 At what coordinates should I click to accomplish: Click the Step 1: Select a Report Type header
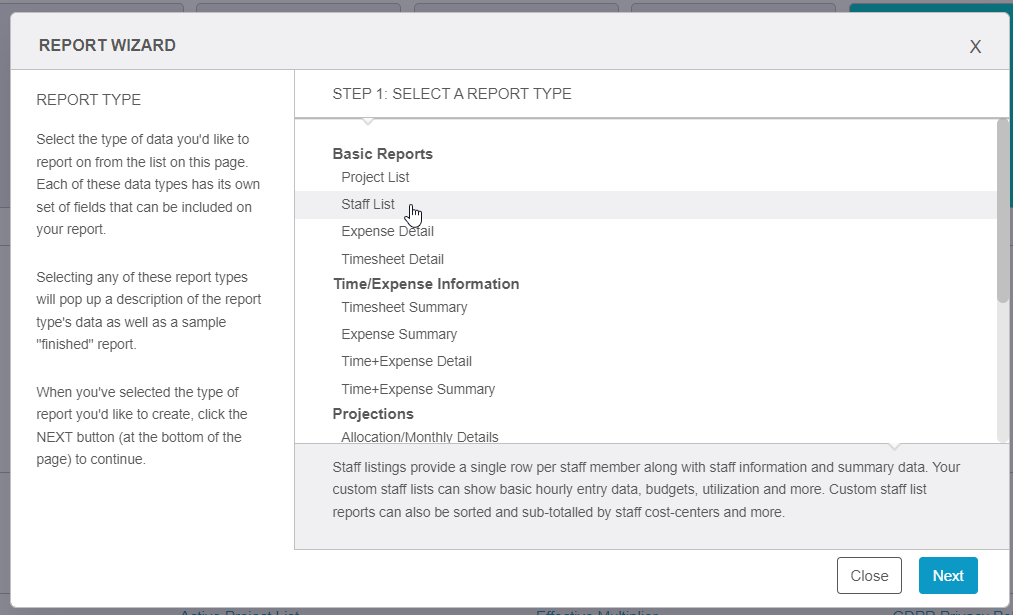pyautogui.click(x=452, y=94)
